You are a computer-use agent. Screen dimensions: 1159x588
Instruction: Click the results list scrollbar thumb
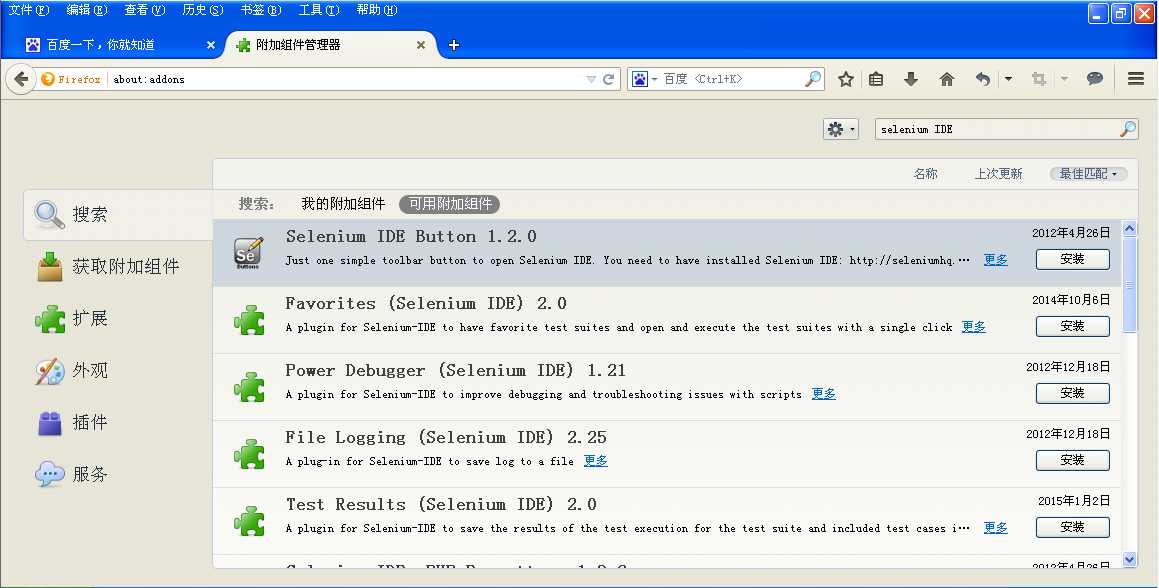1129,285
